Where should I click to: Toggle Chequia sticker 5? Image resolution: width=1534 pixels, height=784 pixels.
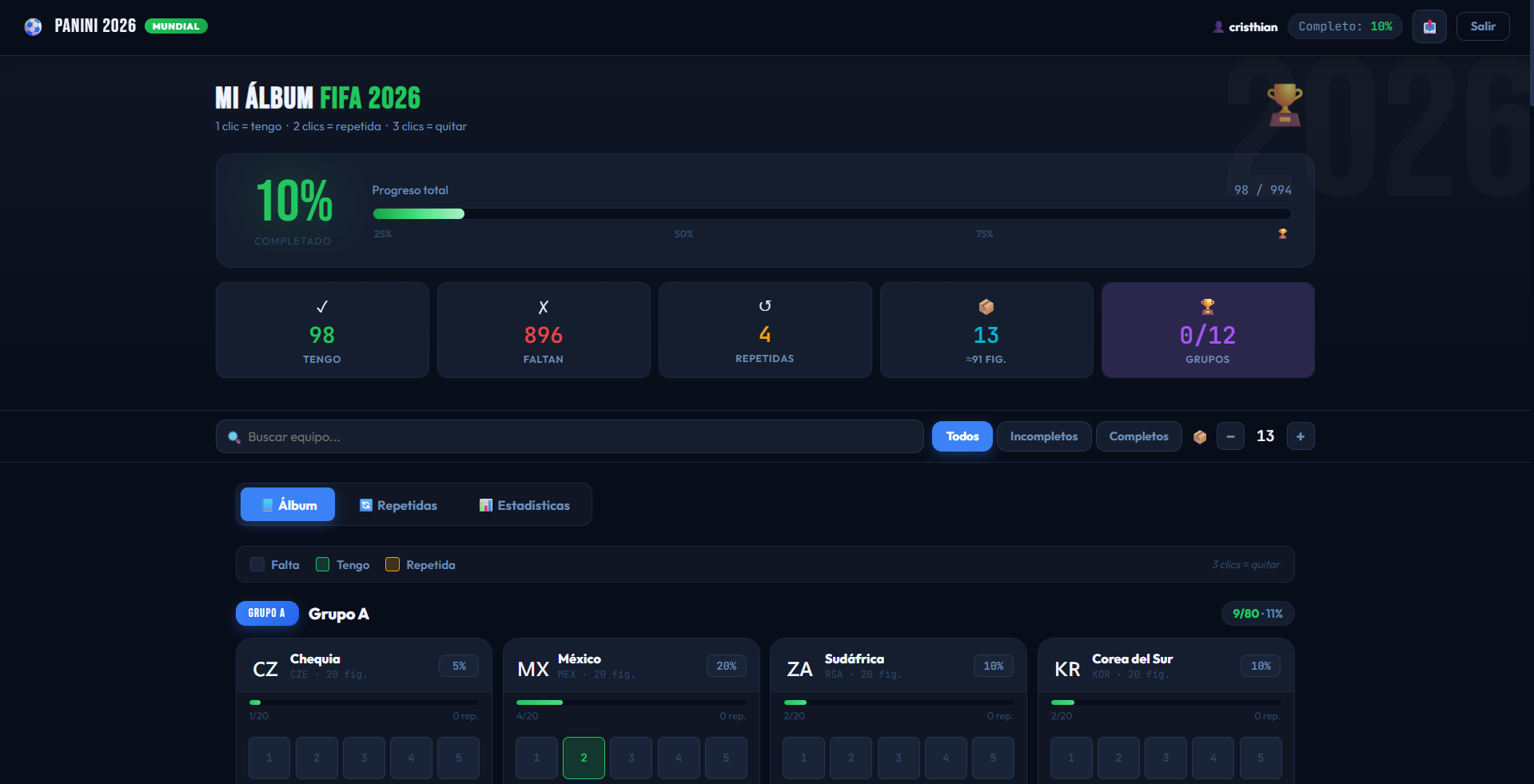point(459,758)
